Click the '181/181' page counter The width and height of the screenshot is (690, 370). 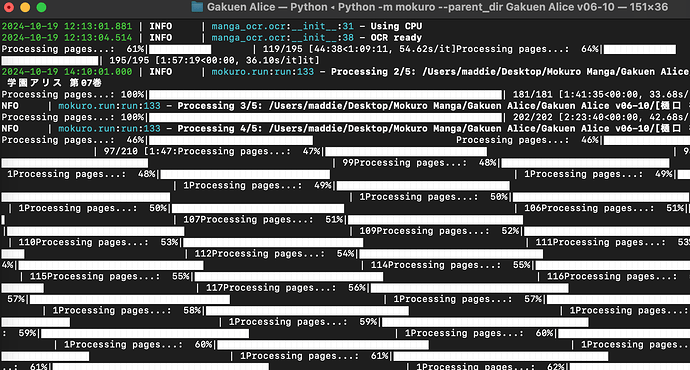coord(532,95)
